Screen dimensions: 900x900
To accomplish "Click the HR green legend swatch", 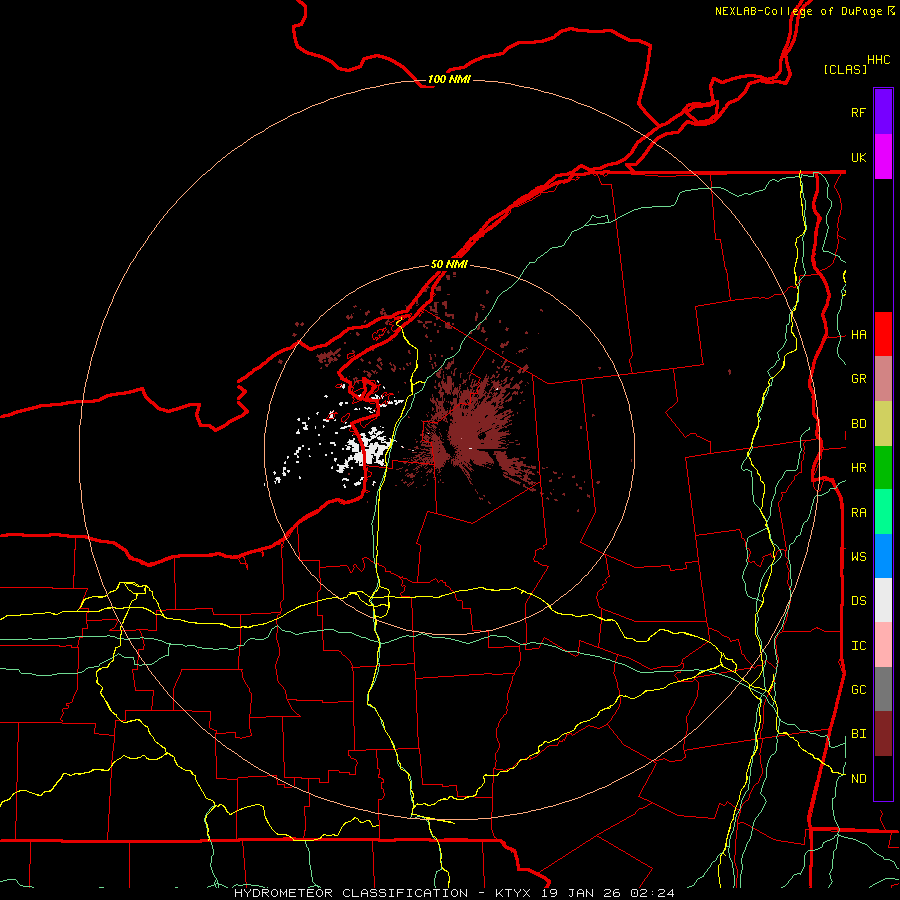I will pos(883,467).
